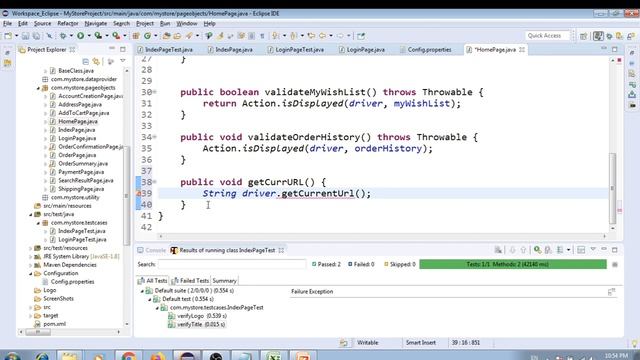
Task: Click the Debug bug icon in toolbar
Action: [63, 36]
